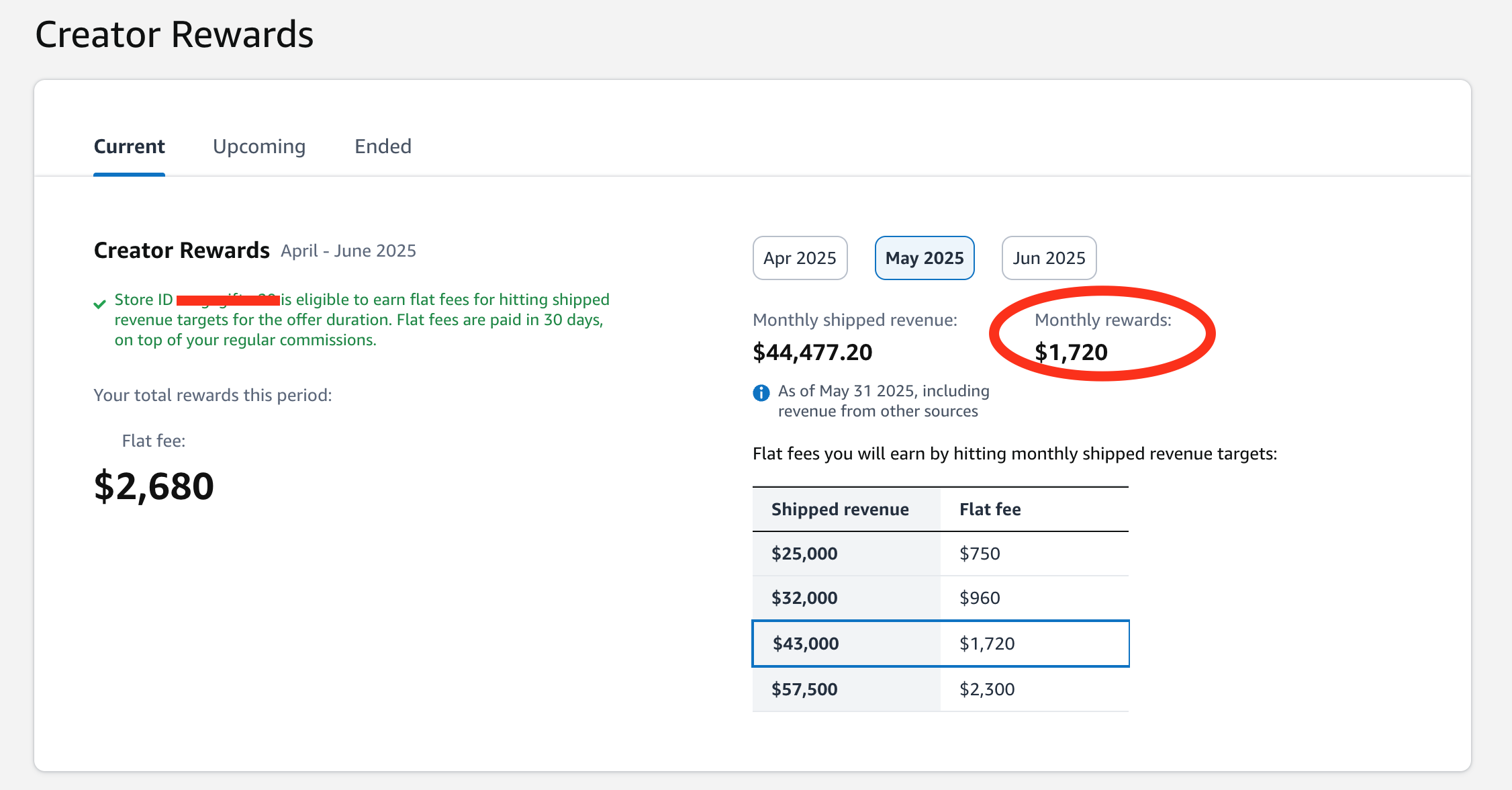Select the Apr 2025 month button
Viewport: 1512px width, 790px height.
(x=800, y=258)
